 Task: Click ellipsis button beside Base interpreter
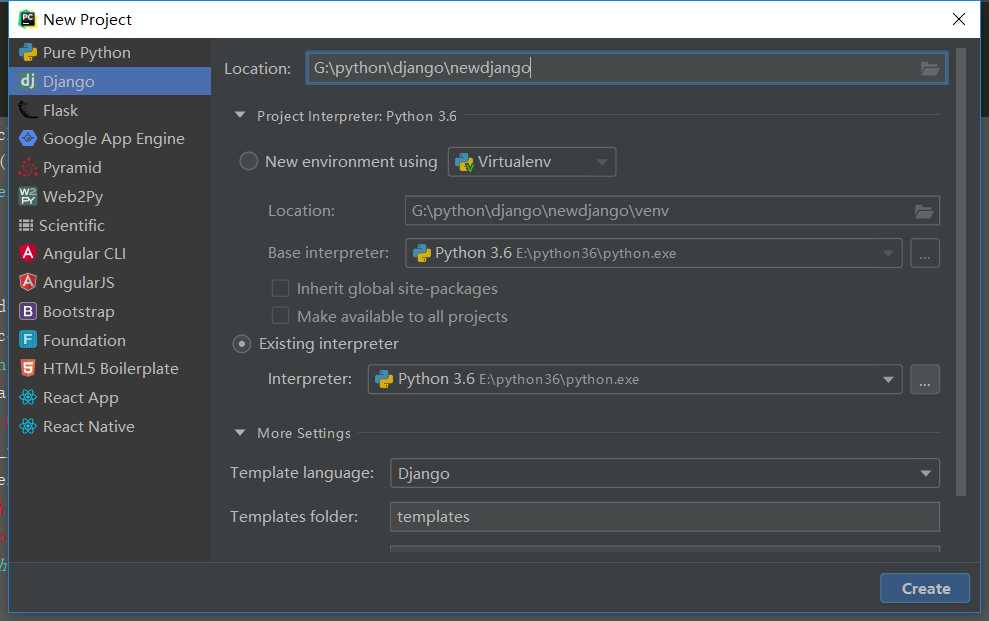click(925, 253)
